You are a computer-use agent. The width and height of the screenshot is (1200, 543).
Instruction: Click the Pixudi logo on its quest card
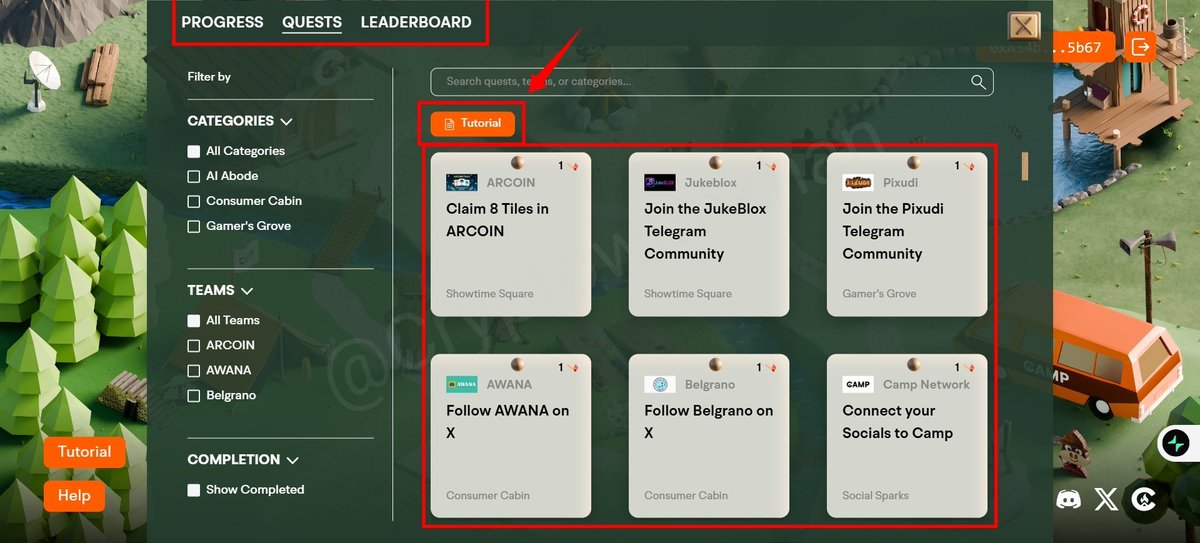[858, 183]
